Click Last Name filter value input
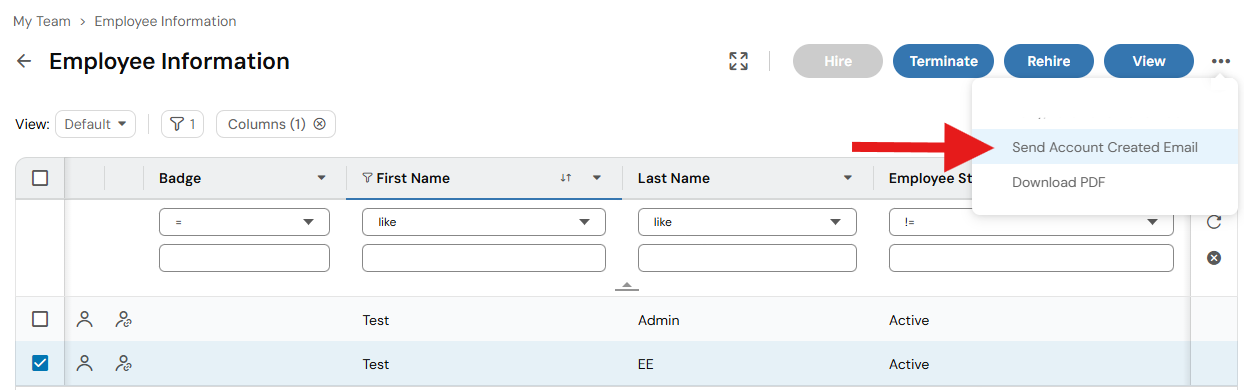Image resolution: width=1244 pixels, height=390 pixels. 747,258
